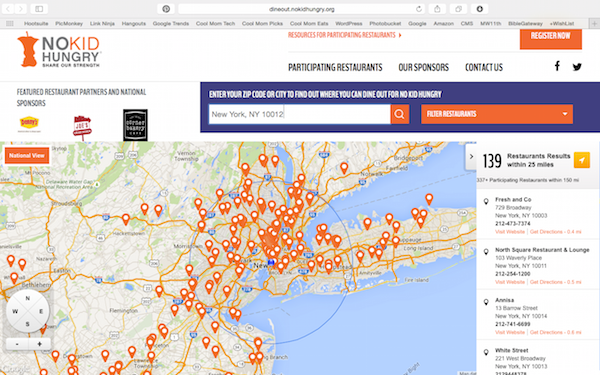This screenshot has height=375, width=600.
Task: Get Directions for Annisa
Action: [556, 332]
